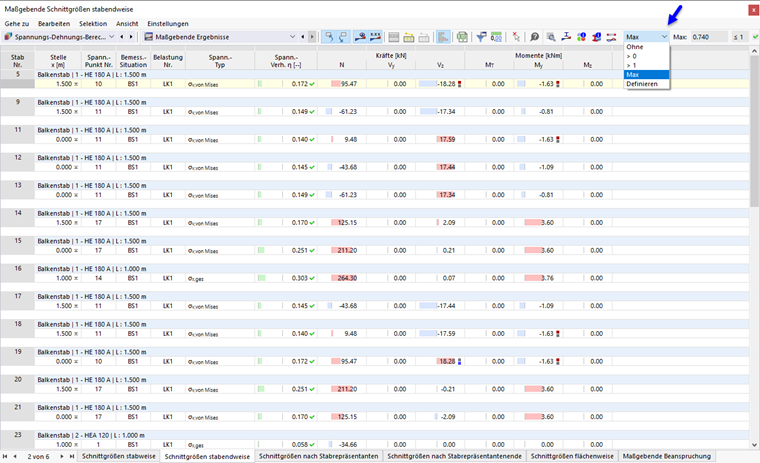
Task: Click the red and blue lines icon
Action: (611, 37)
